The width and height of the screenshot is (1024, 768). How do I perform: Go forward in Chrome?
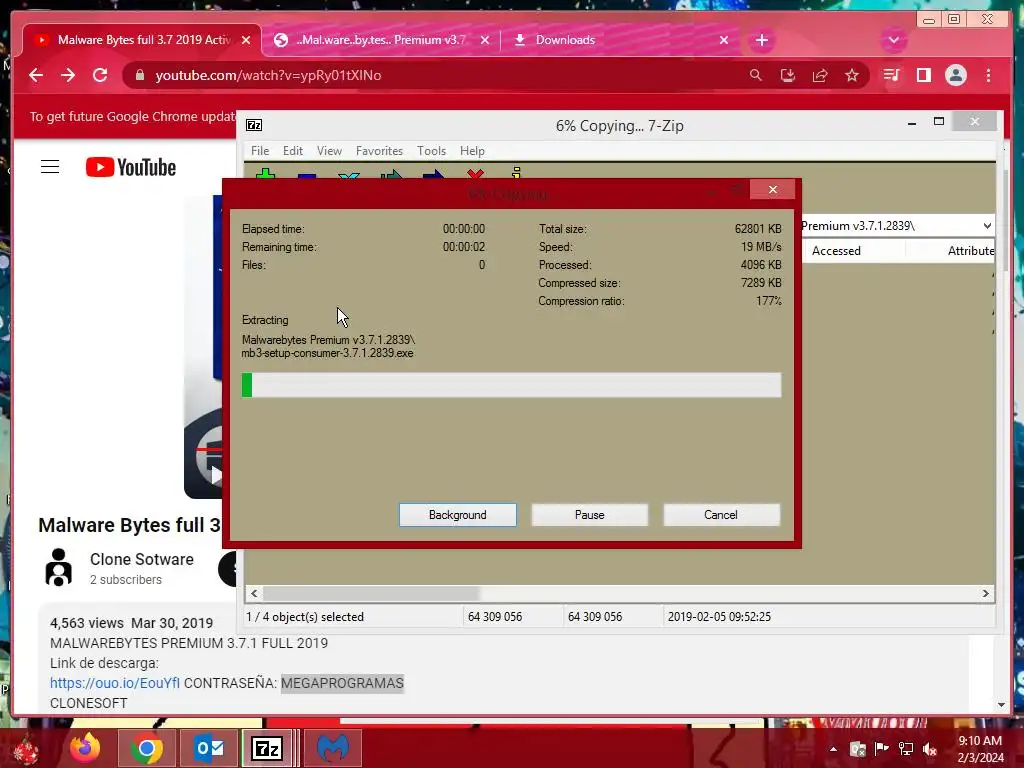point(68,75)
